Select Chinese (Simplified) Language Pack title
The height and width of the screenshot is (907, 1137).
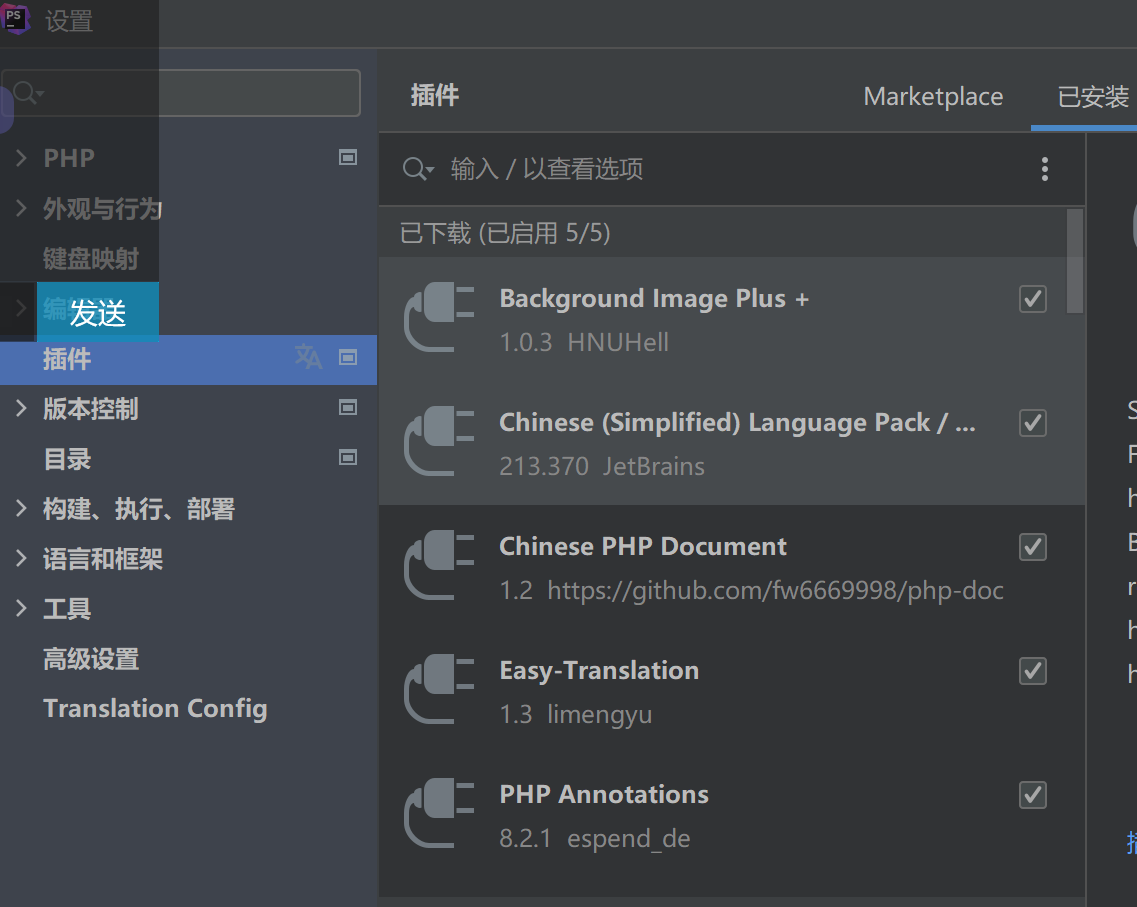(x=737, y=423)
